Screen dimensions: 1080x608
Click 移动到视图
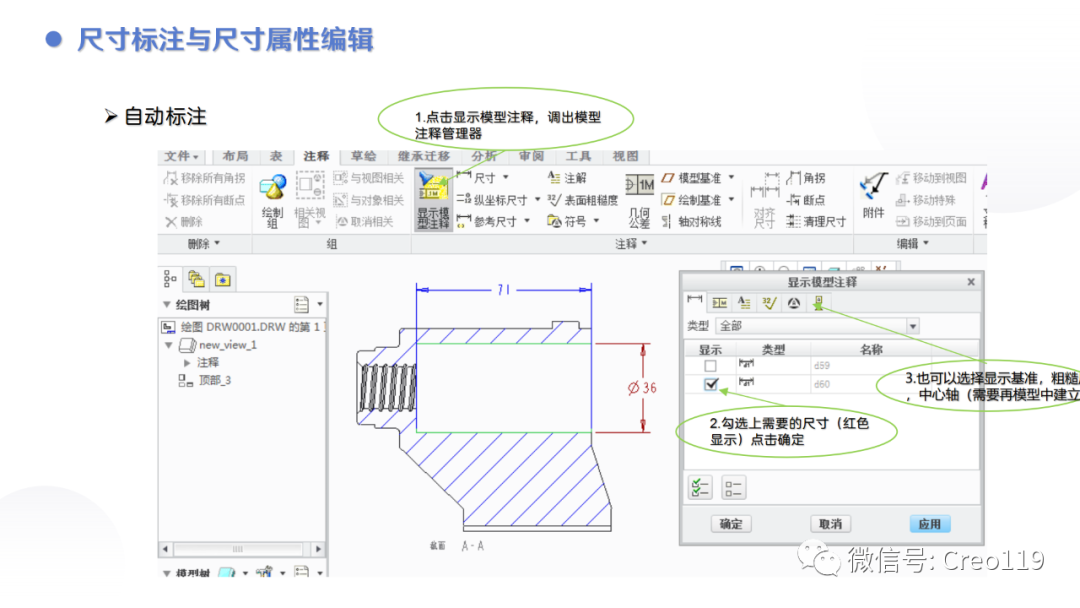[931, 178]
